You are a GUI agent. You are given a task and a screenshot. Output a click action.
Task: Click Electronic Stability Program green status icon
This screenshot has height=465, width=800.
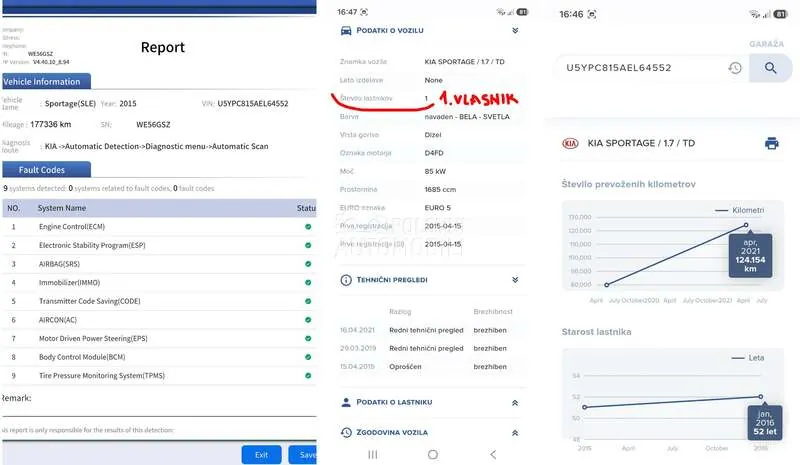tap(308, 245)
